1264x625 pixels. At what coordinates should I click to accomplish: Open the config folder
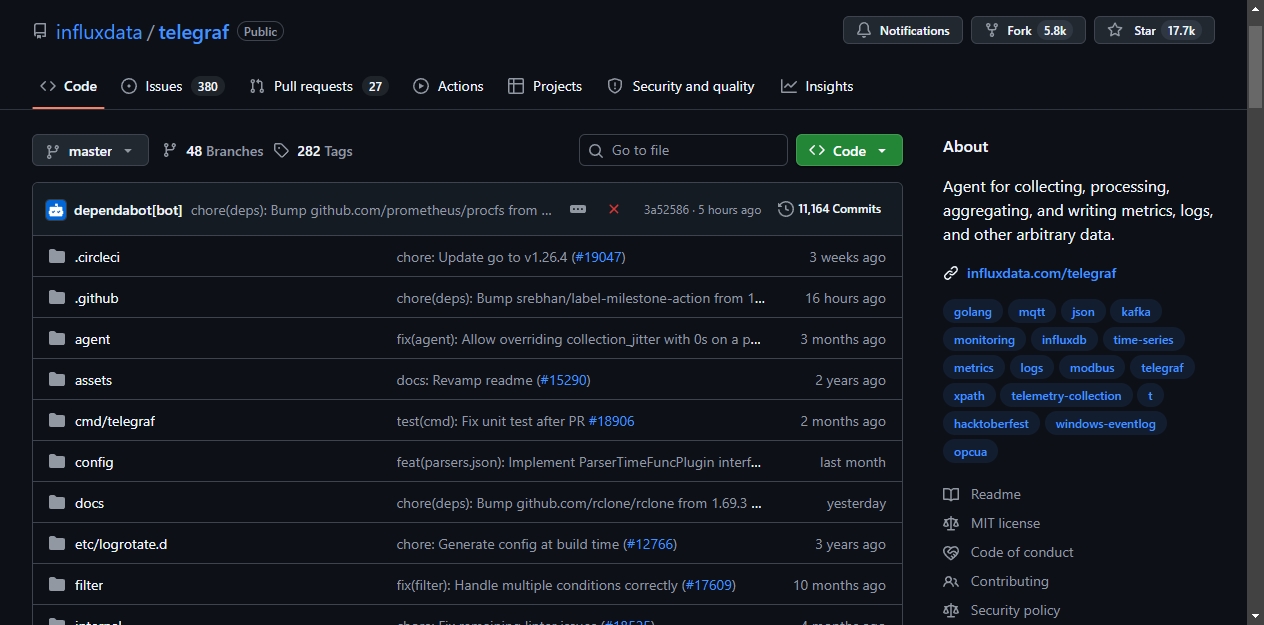tap(94, 462)
